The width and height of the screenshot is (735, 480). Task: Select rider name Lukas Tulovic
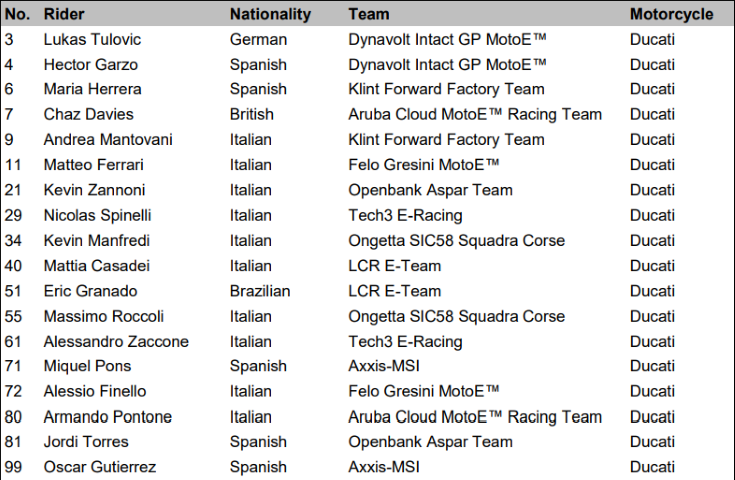pos(92,39)
